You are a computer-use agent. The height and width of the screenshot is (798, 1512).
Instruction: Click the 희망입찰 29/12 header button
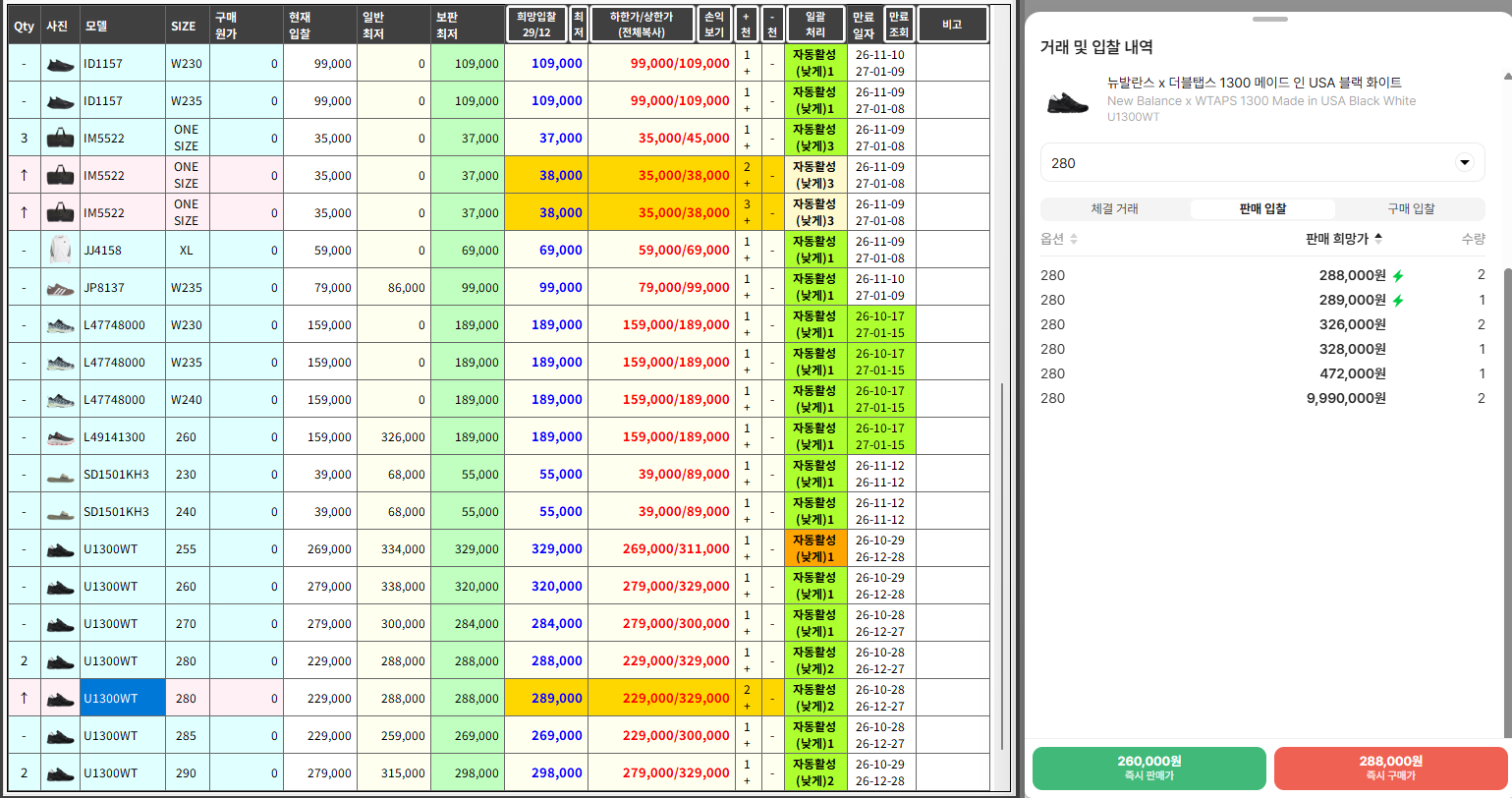pos(536,25)
